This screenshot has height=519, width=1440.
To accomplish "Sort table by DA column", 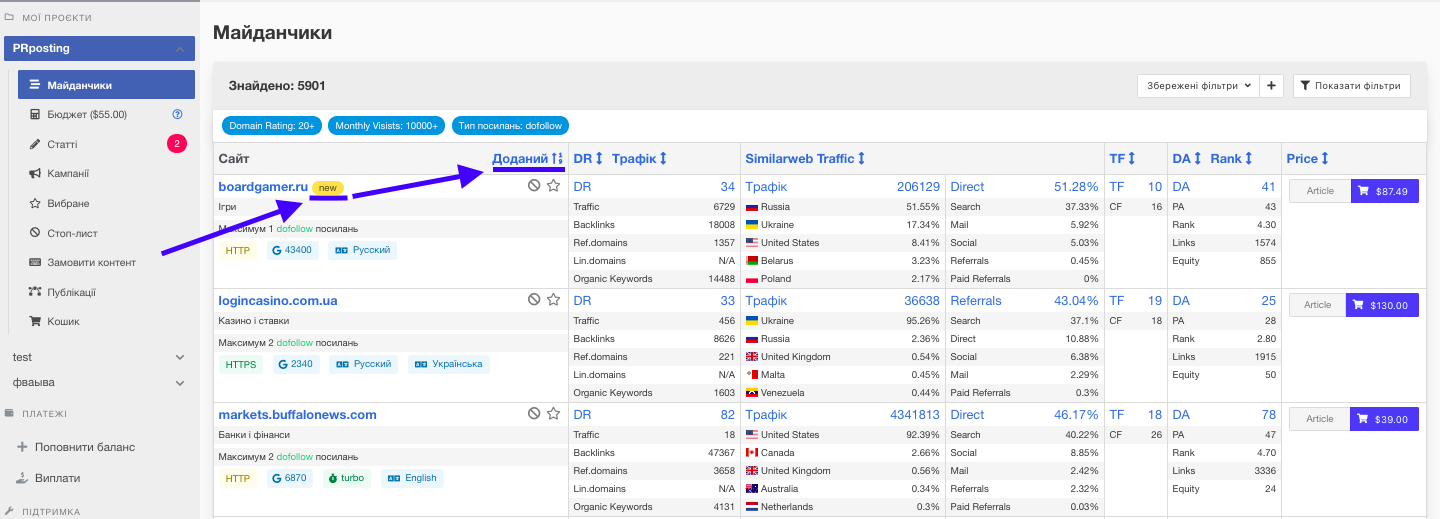I will 1187,158.
